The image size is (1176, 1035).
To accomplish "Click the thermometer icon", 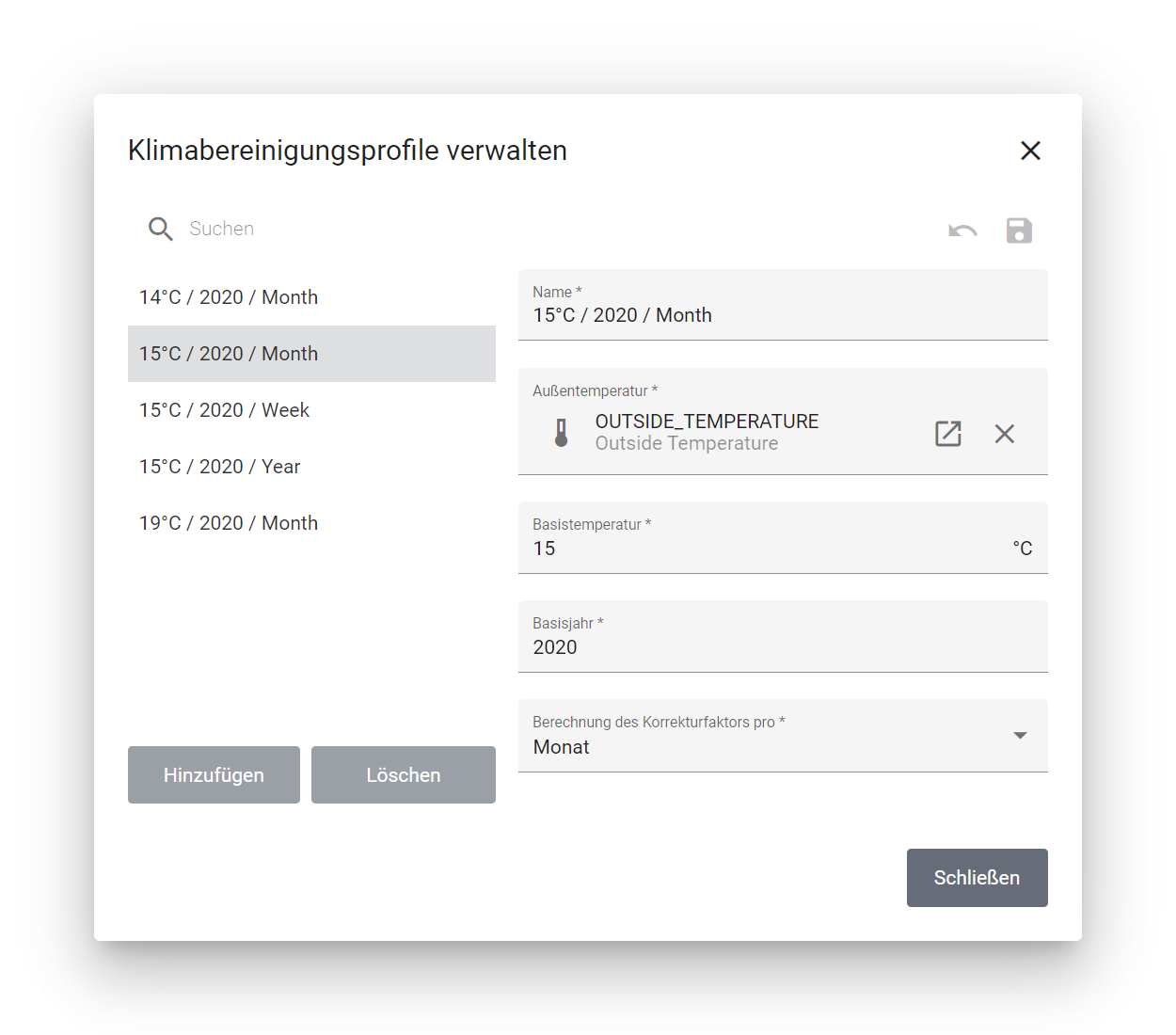I will (562, 433).
